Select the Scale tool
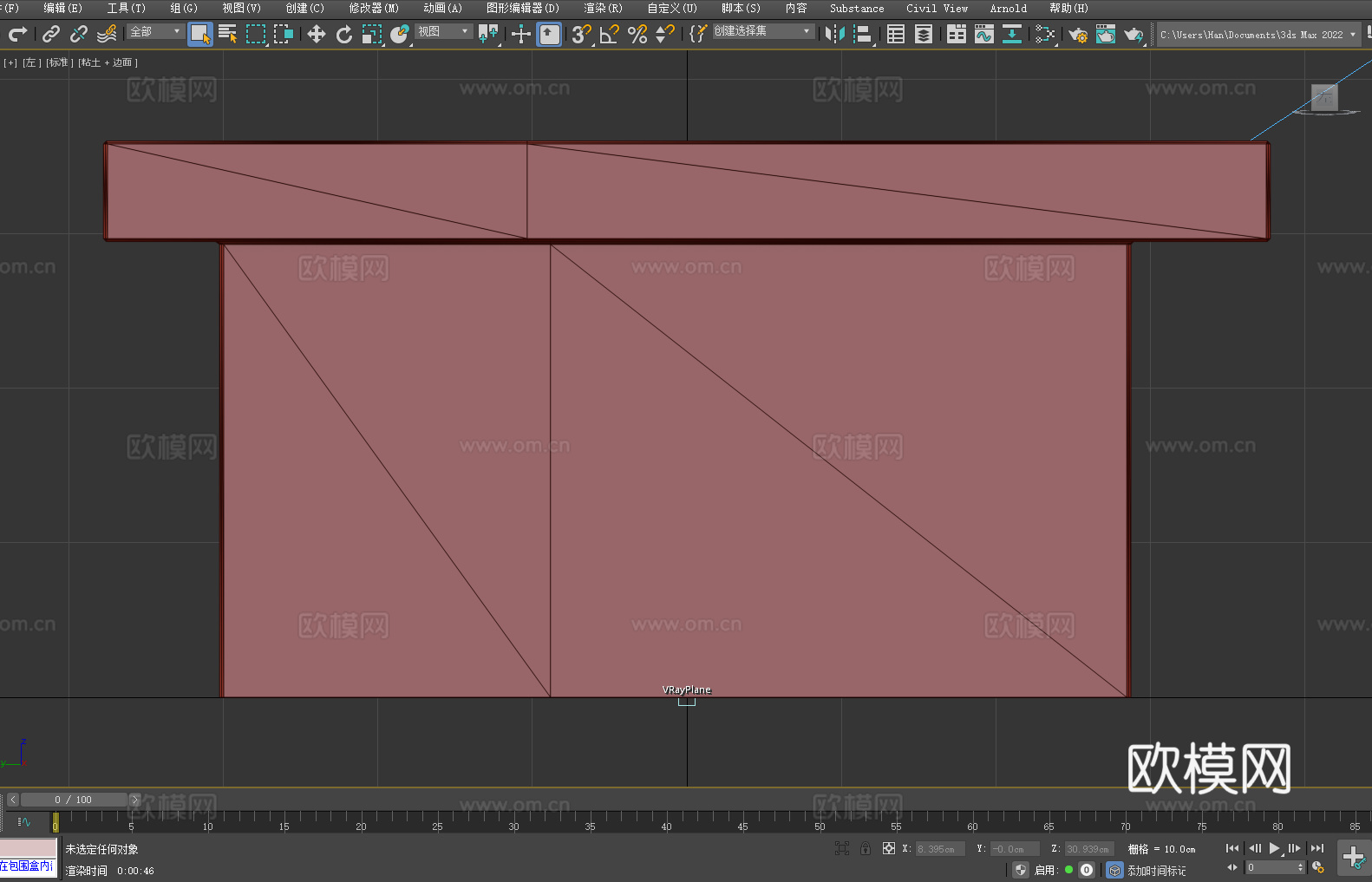Image resolution: width=1372 pixels, height=882 pixels. point(372,34)
